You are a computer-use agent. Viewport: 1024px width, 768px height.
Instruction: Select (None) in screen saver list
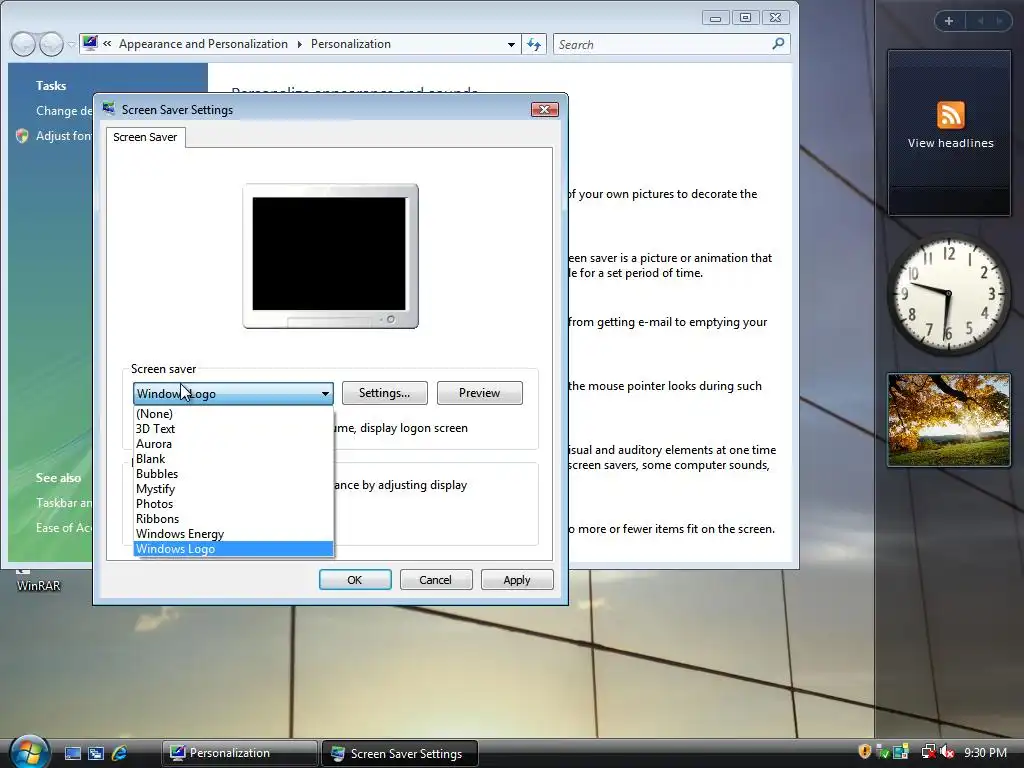[x=233, y=413]
